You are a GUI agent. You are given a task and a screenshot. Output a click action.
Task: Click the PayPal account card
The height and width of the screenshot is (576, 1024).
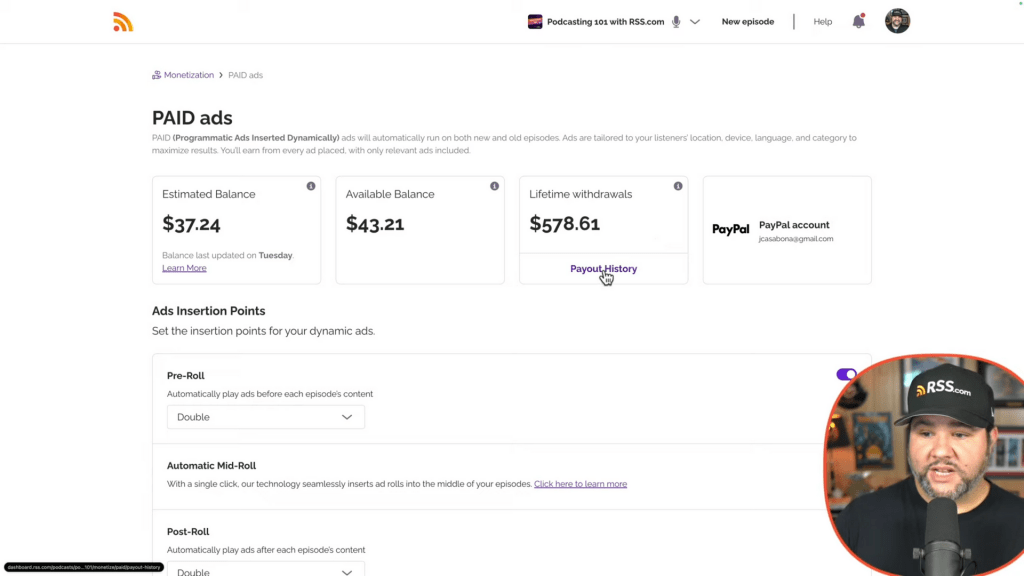(786, 230)
